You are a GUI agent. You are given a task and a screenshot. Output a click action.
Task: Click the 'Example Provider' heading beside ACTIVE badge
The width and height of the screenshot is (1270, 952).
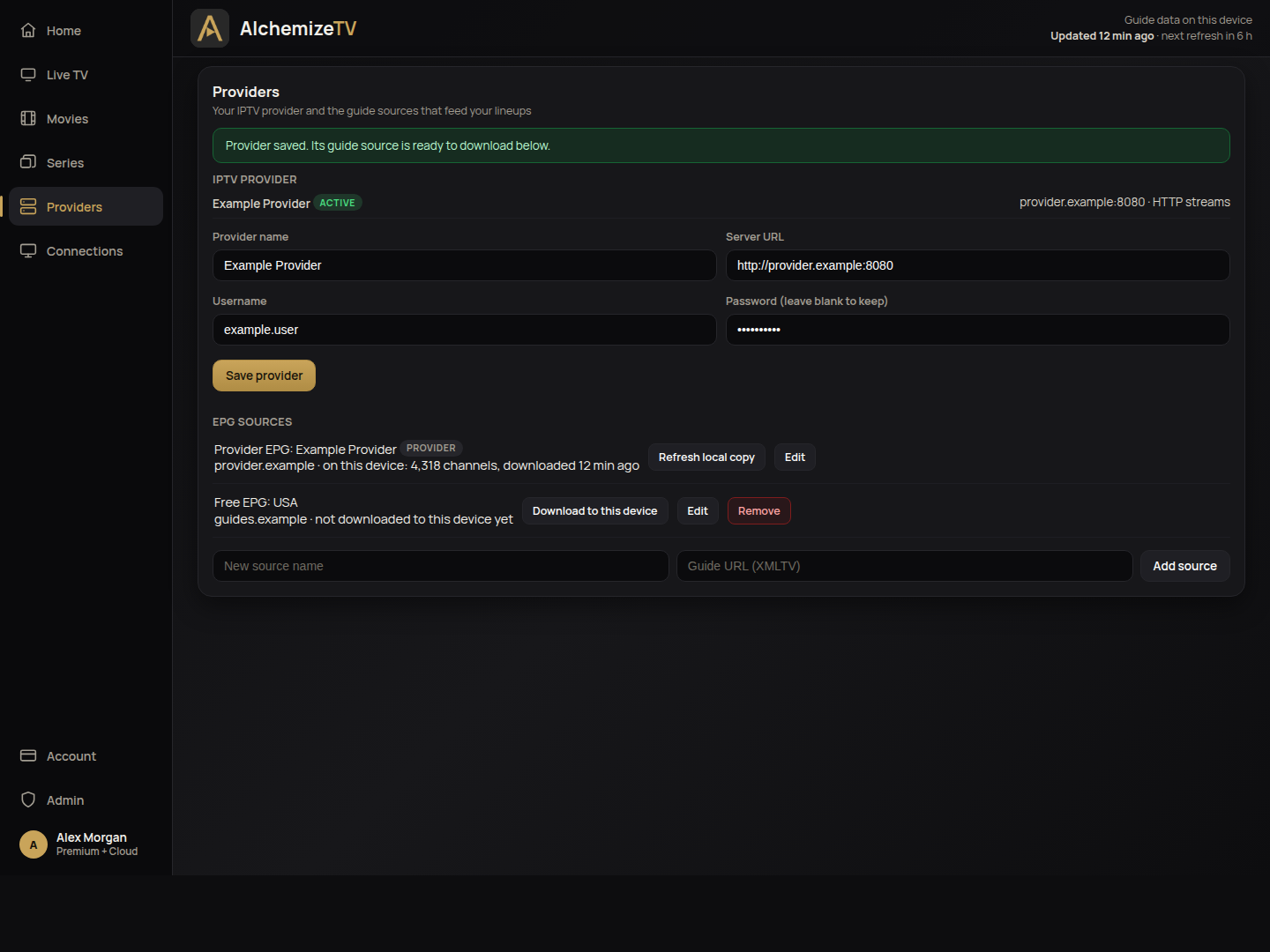[x=261, y=204]
